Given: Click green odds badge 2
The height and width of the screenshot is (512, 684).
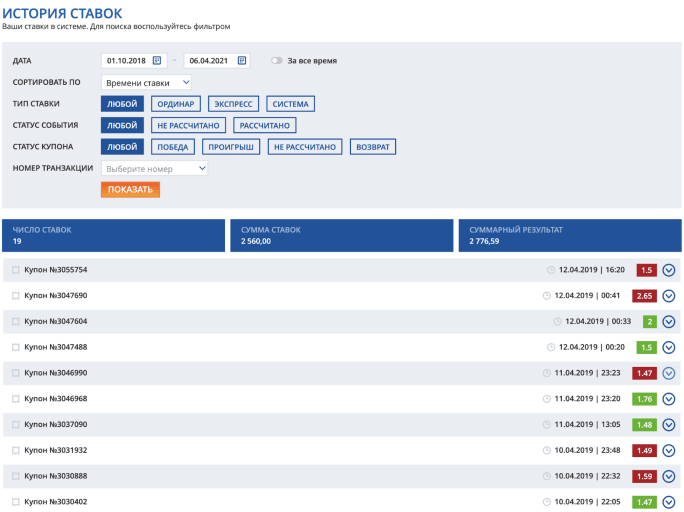Looking at the screenshot, I should coord(650,322).
